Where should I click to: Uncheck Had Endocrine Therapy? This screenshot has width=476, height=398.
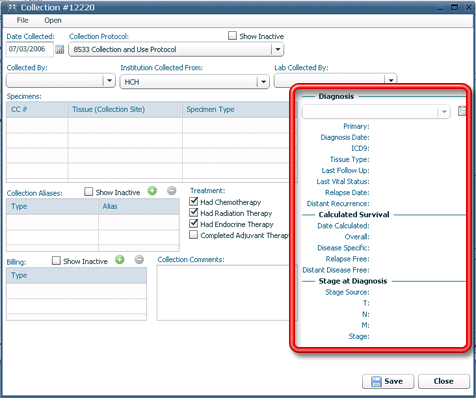194,223
